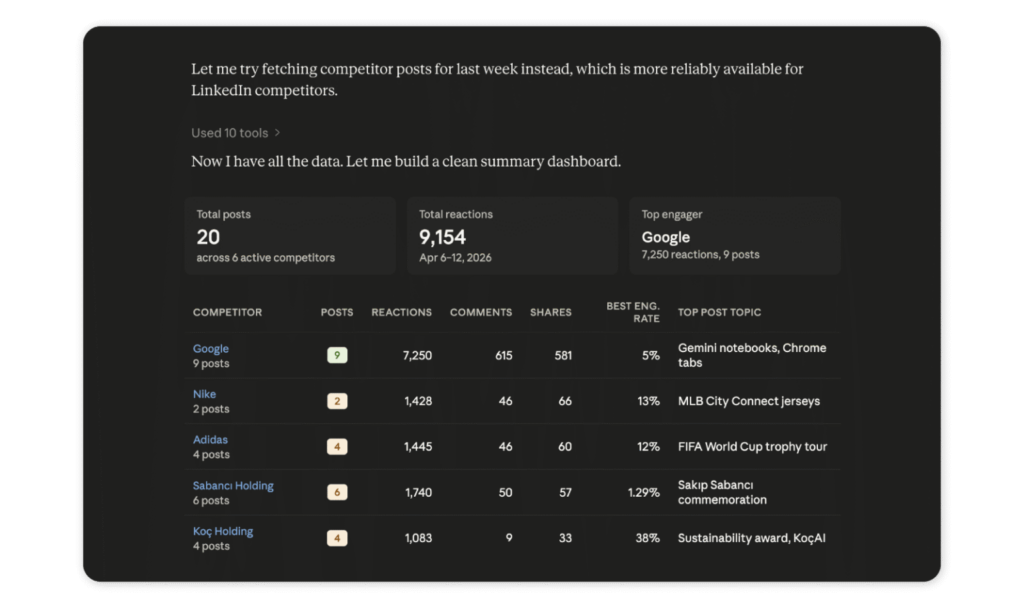The width and height of the screenshot is (1024, 608).
Task: Click Sabancı Holding's posts badge showing 6
Action: (337, 492)
